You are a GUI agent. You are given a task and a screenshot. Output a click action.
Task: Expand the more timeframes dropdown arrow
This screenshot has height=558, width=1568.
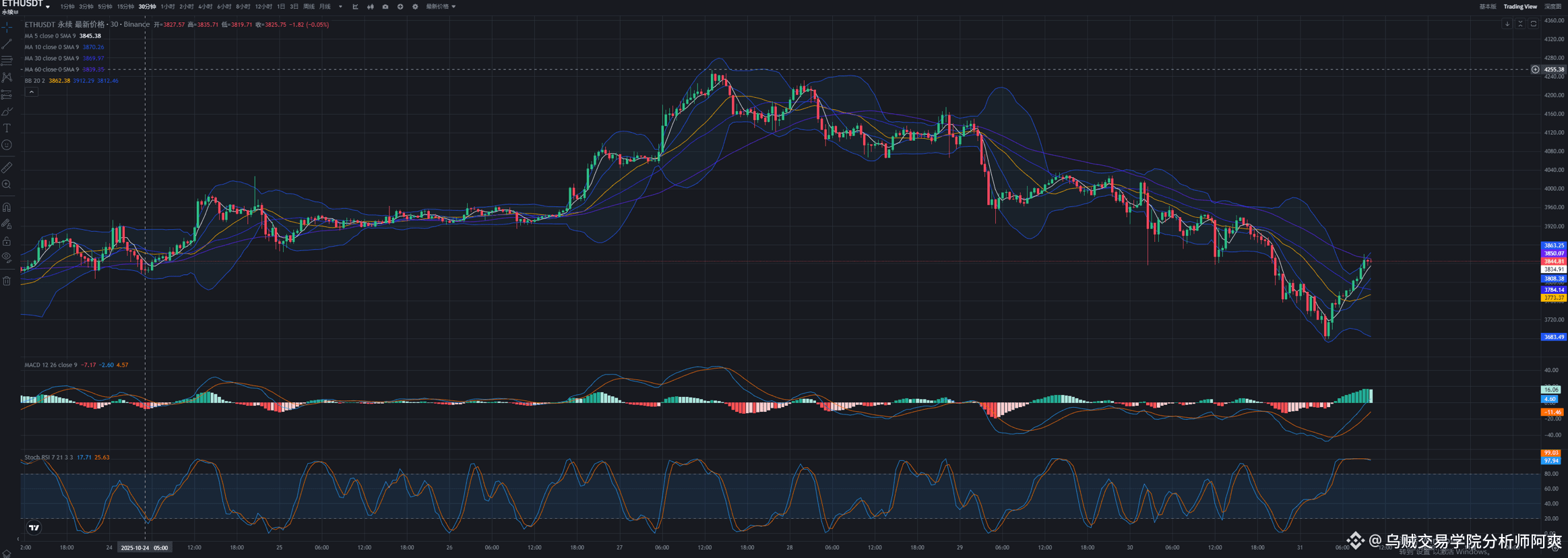(x=340, y=7)
